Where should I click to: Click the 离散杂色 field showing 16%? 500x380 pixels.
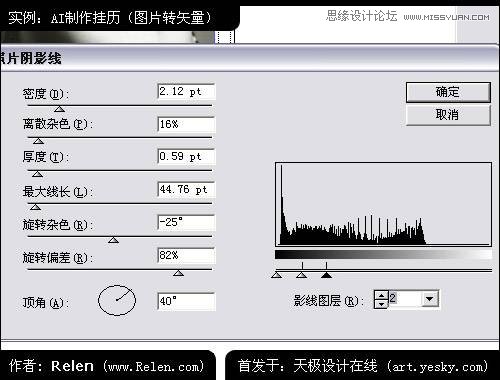tap(186, 125)
